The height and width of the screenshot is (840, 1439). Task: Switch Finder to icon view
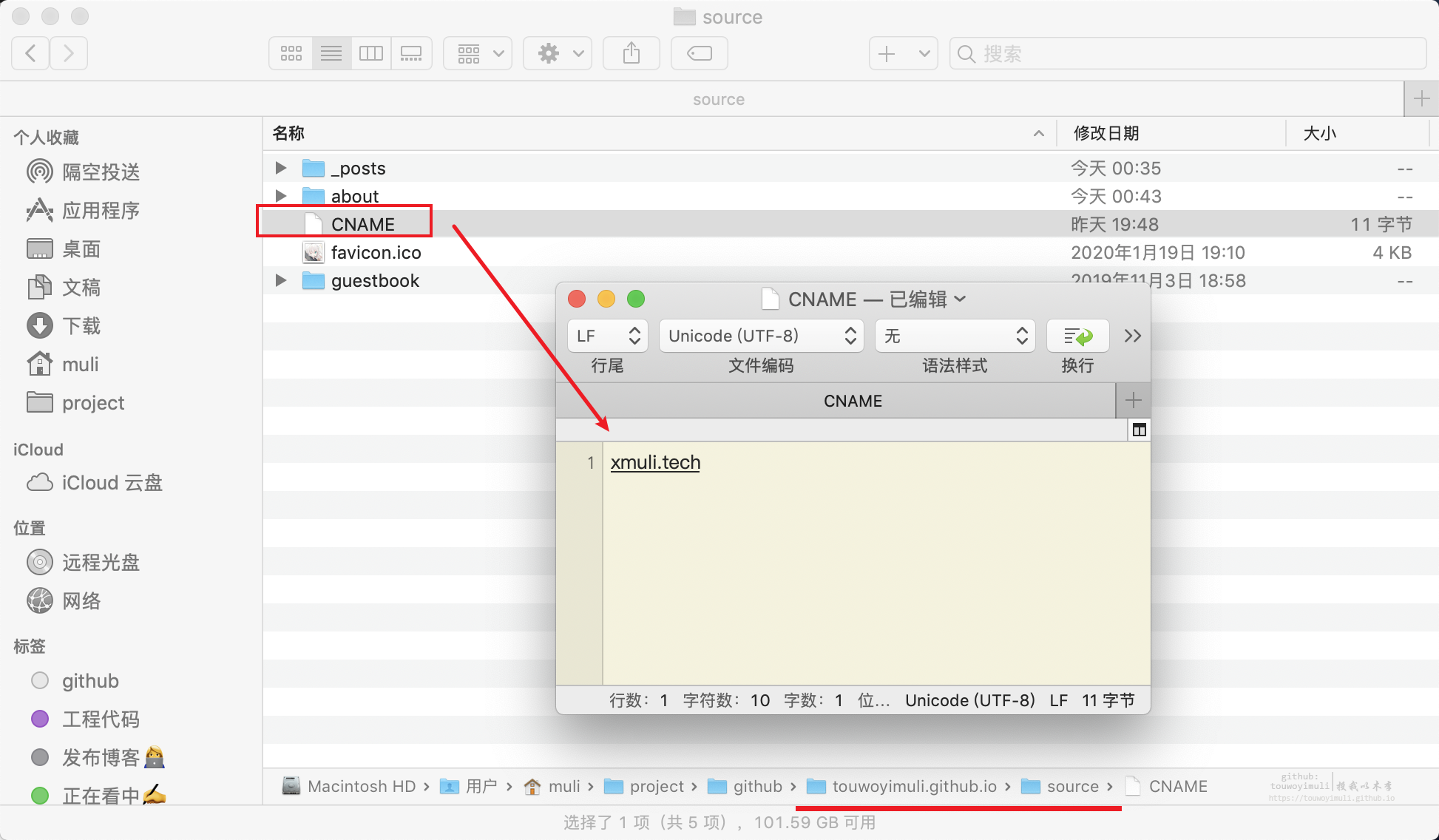click(x=291, y=53)
